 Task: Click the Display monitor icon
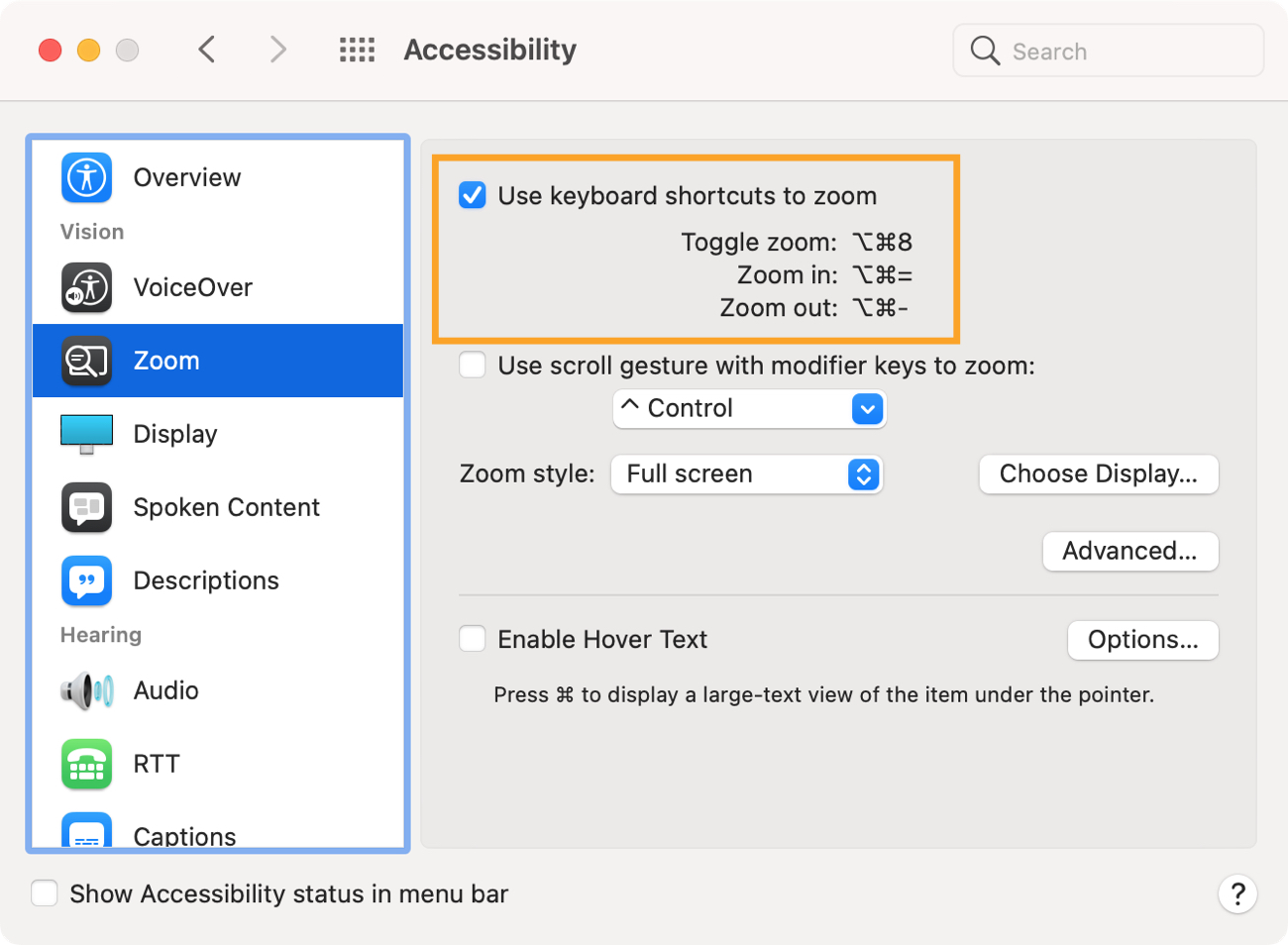(87, 434)
